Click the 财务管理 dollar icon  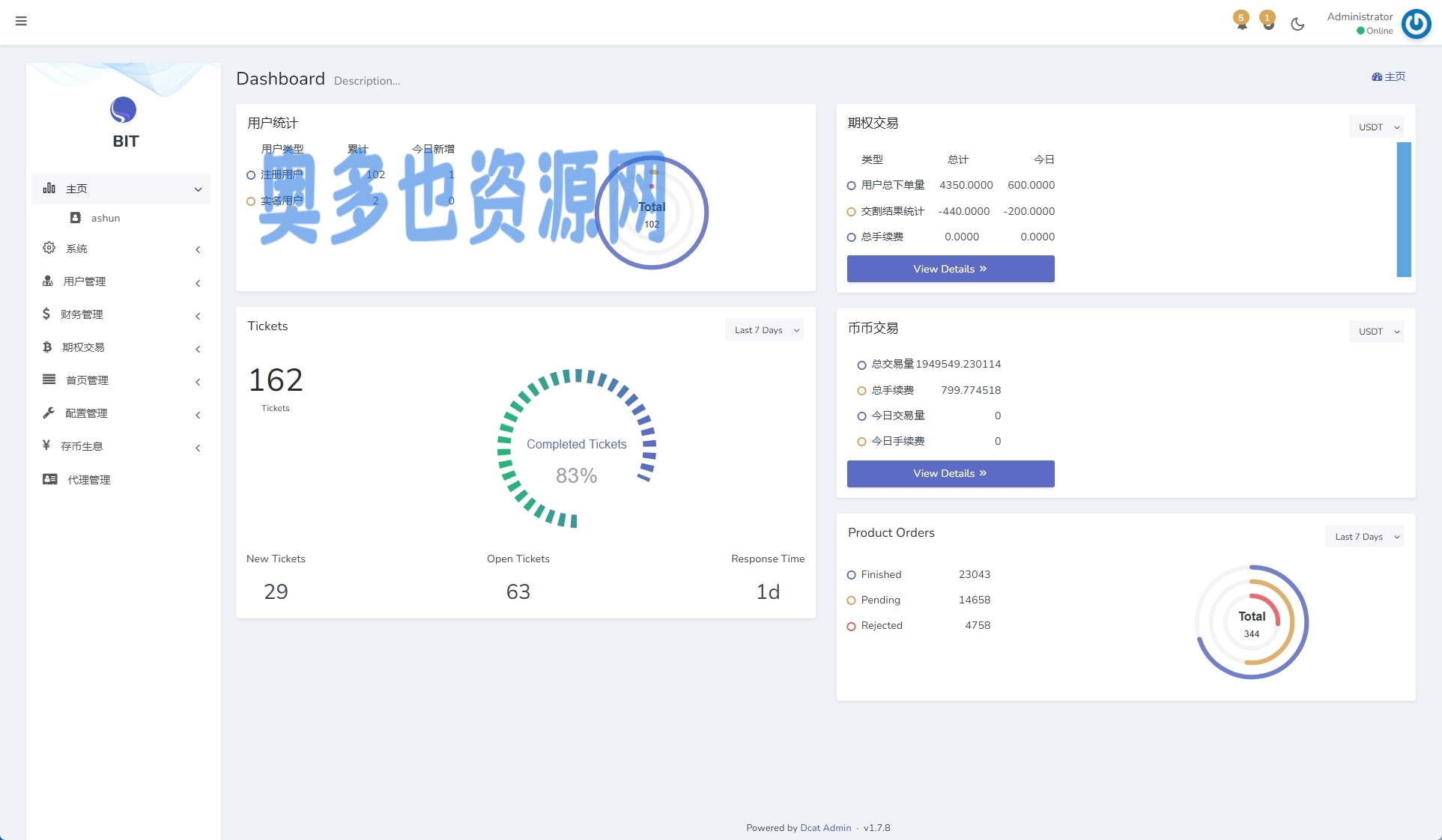tap(46, 314)
